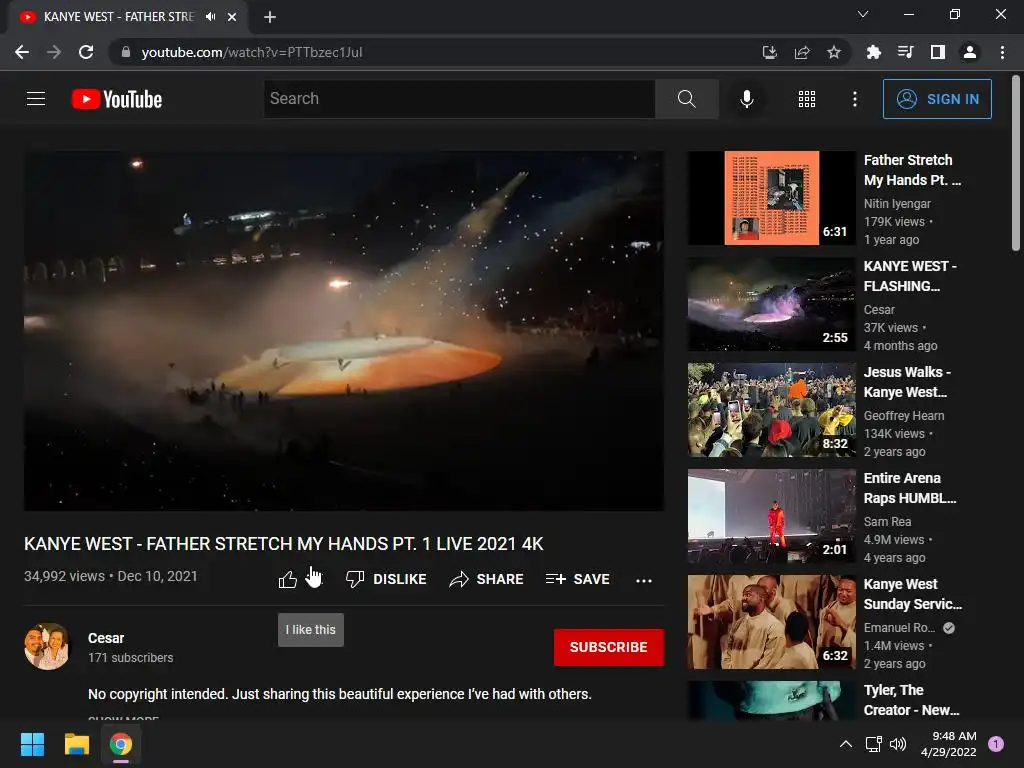
Task: Share this page from address bar
Action: 802,52
